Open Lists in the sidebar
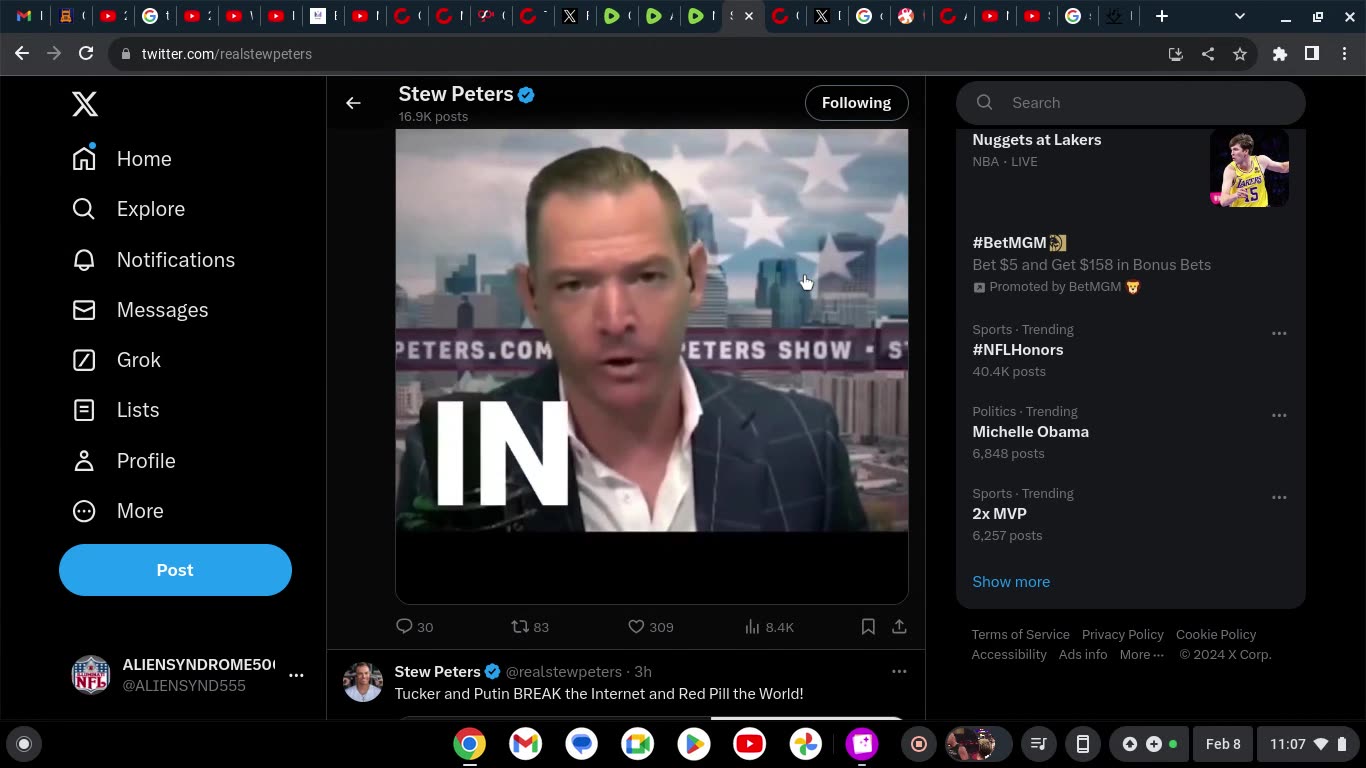The image size is (1366, 768). click(116, 410)
